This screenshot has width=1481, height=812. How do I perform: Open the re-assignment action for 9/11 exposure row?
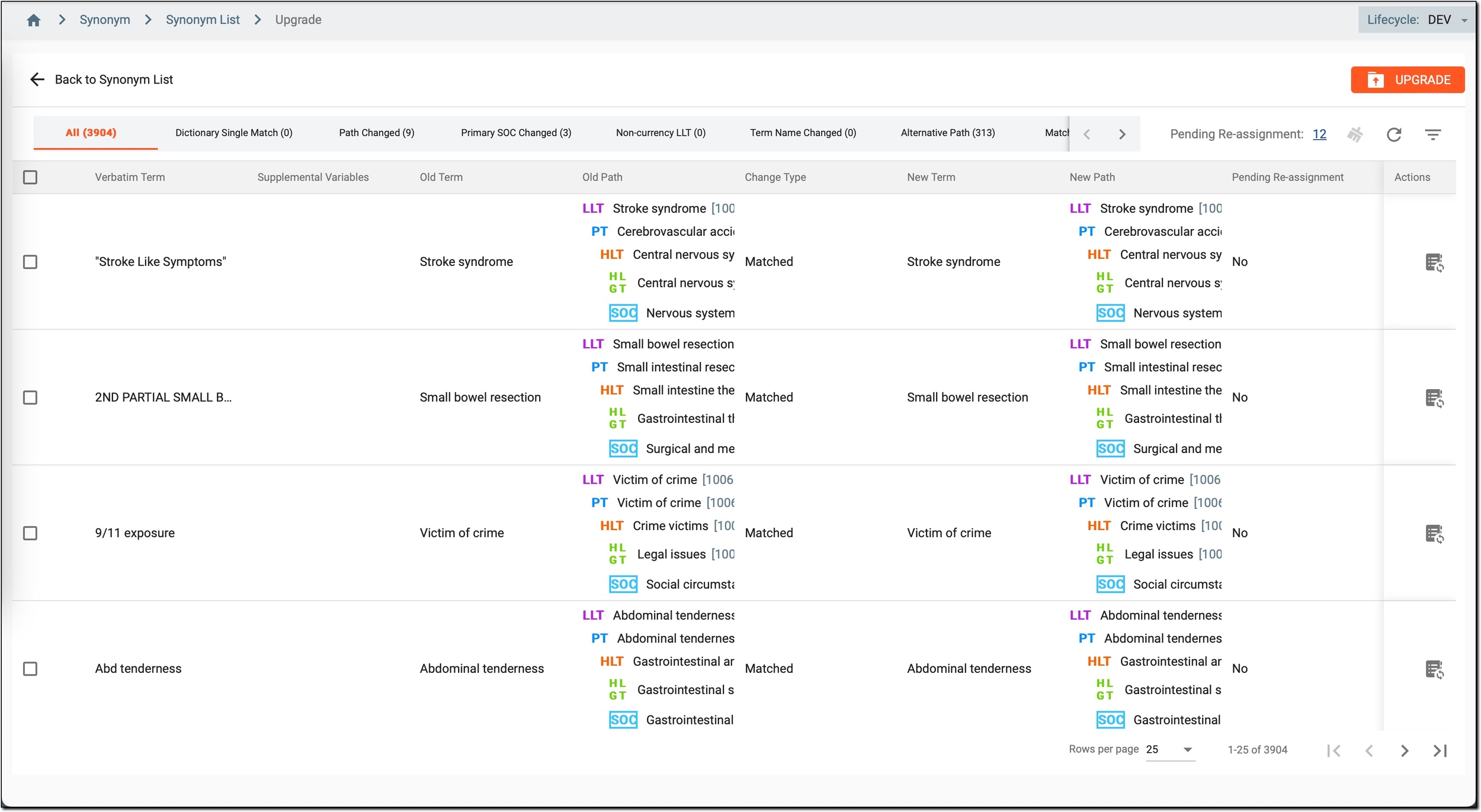pyautogui.click(x=1434, y=534)
